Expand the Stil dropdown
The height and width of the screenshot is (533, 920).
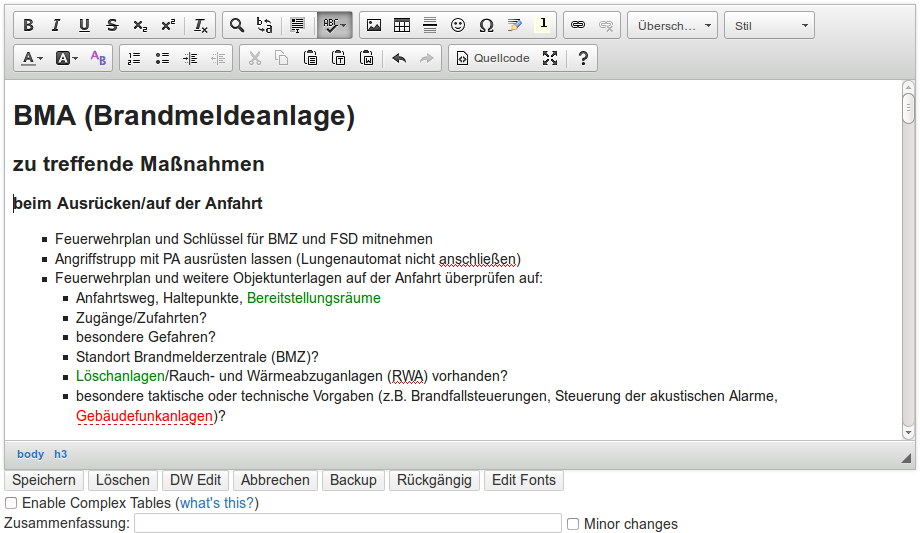768,25
